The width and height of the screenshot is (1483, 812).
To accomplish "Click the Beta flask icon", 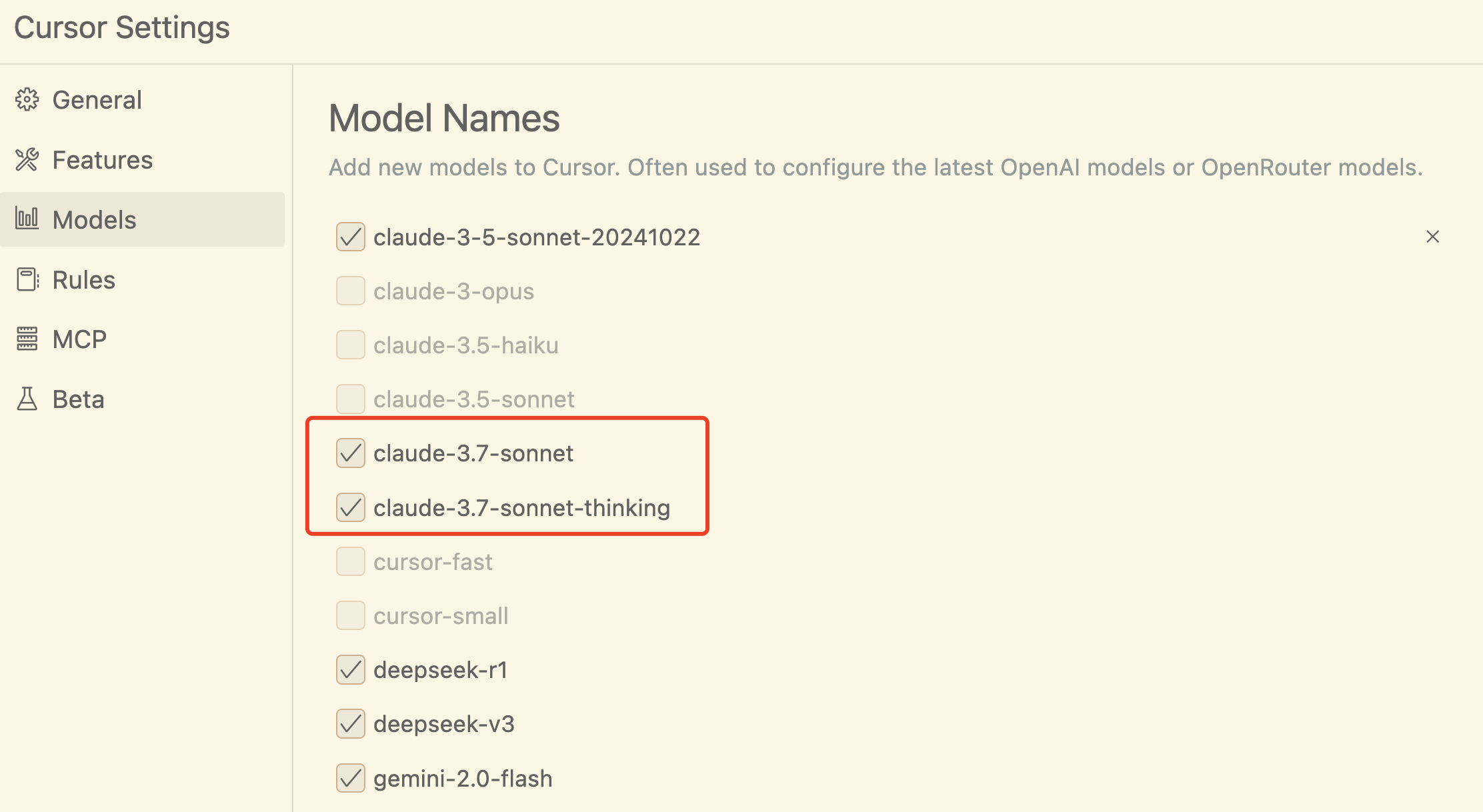I will coord(27,399).
